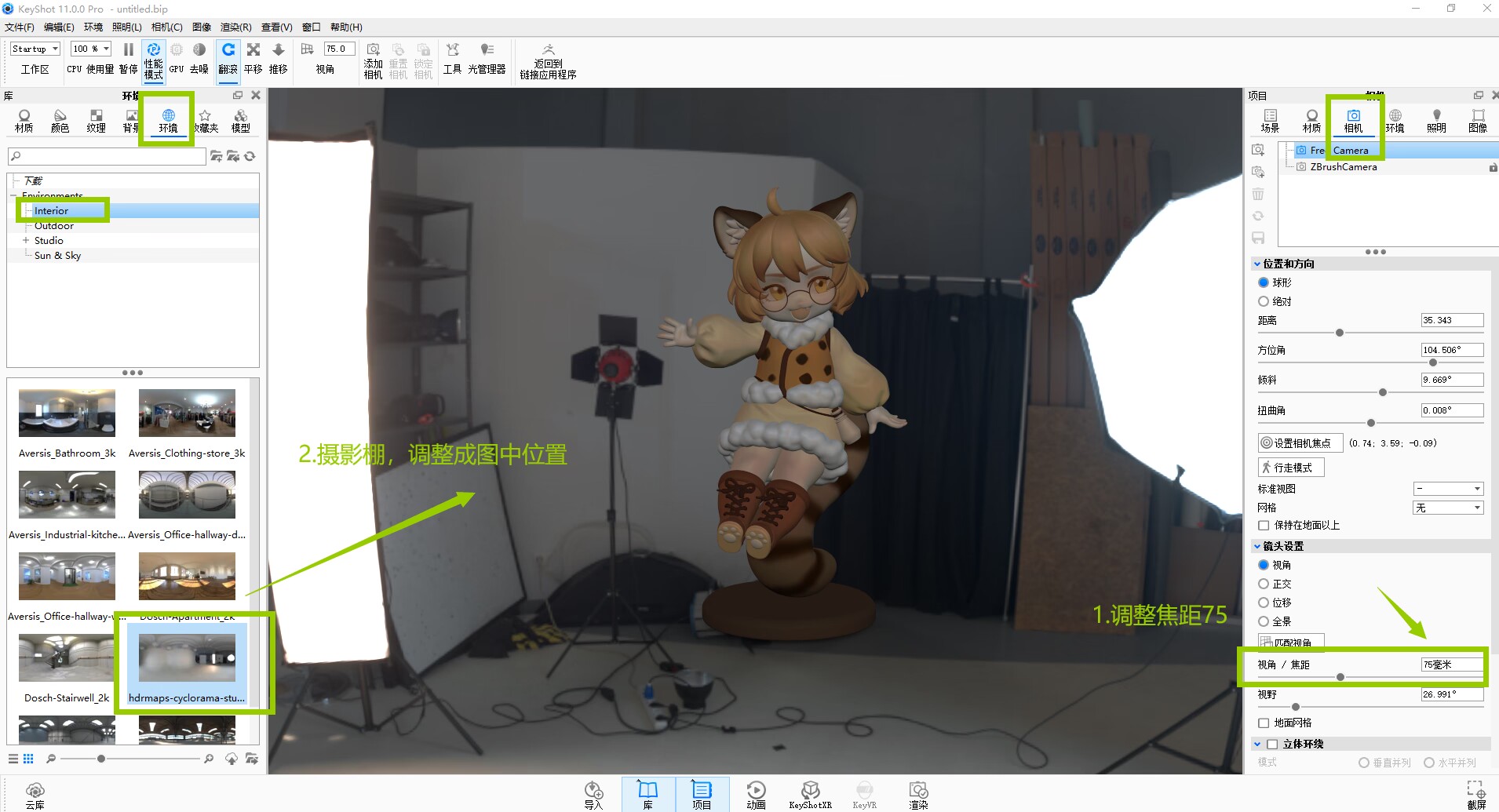Open the 网格 dropdown

pos(1448,508)
